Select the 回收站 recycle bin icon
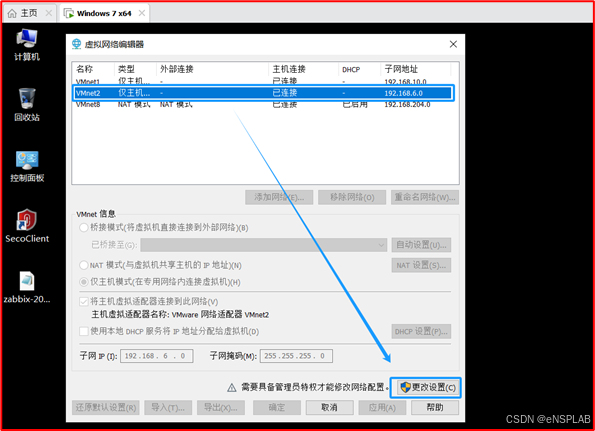595x431 pixels. 27,105
